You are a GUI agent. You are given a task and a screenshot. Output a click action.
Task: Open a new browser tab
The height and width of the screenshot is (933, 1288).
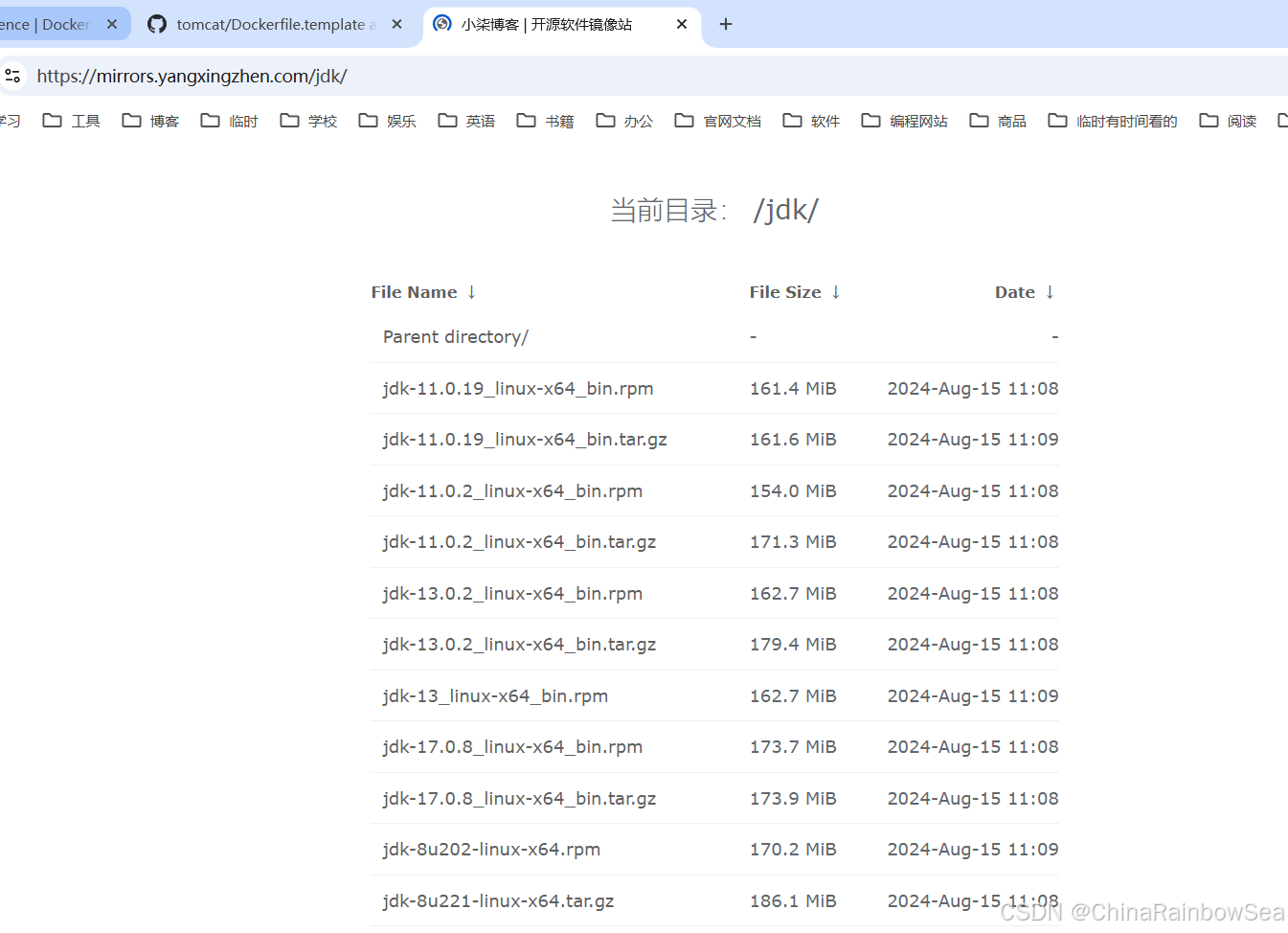point(725,25)
